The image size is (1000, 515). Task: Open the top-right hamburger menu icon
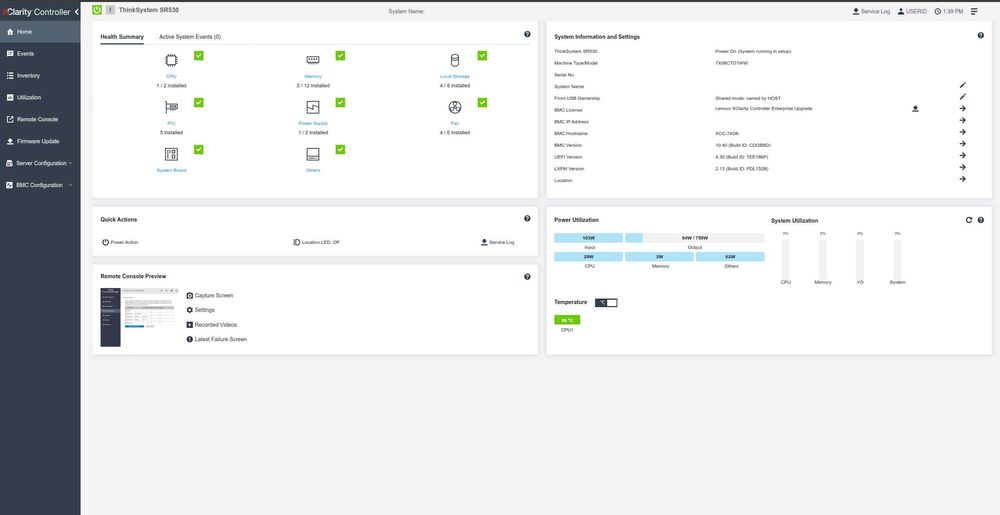[974, 11]
